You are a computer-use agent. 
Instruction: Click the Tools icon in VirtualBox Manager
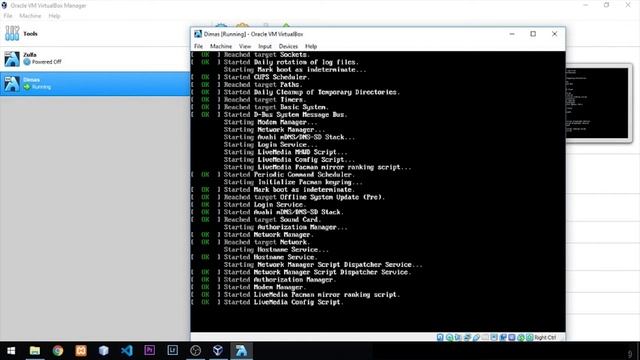[x=12, y=33]
